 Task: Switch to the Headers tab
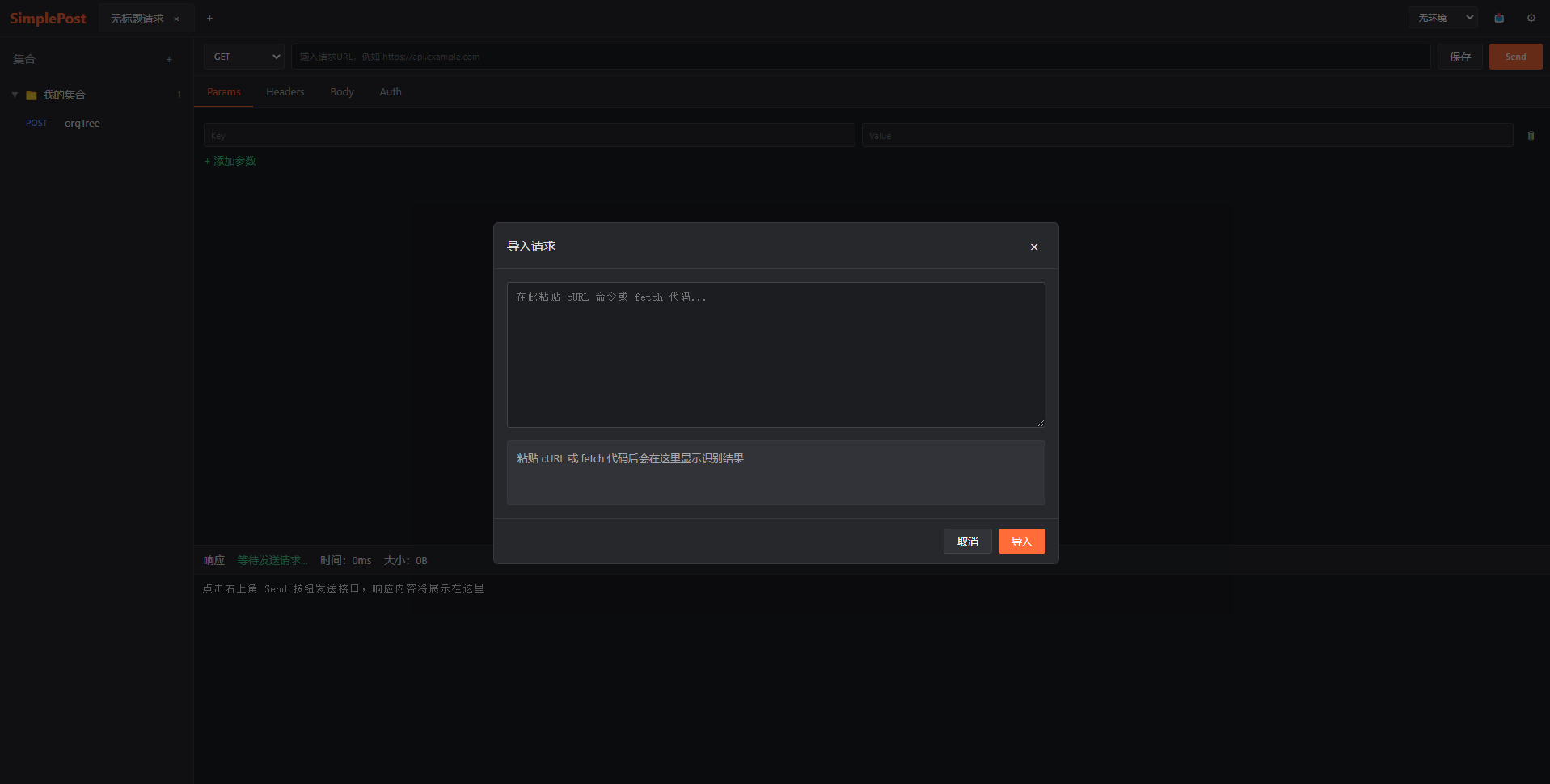285,92
